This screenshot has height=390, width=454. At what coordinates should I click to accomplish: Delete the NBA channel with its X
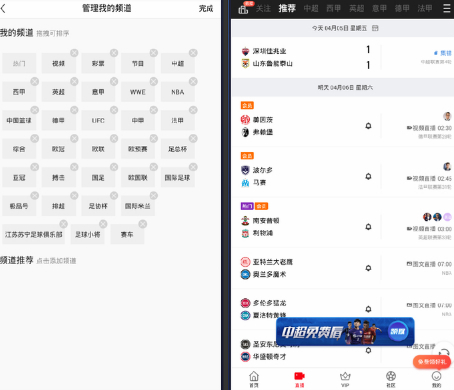point(193,81)
